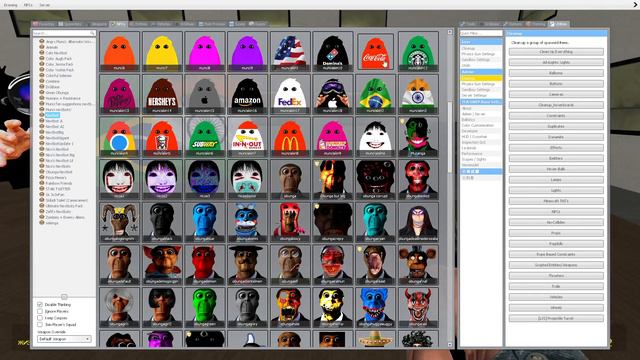Spawn the Subway munci nextbot
The width and height of the screenshot is (640, 360).
coord(204,137)
